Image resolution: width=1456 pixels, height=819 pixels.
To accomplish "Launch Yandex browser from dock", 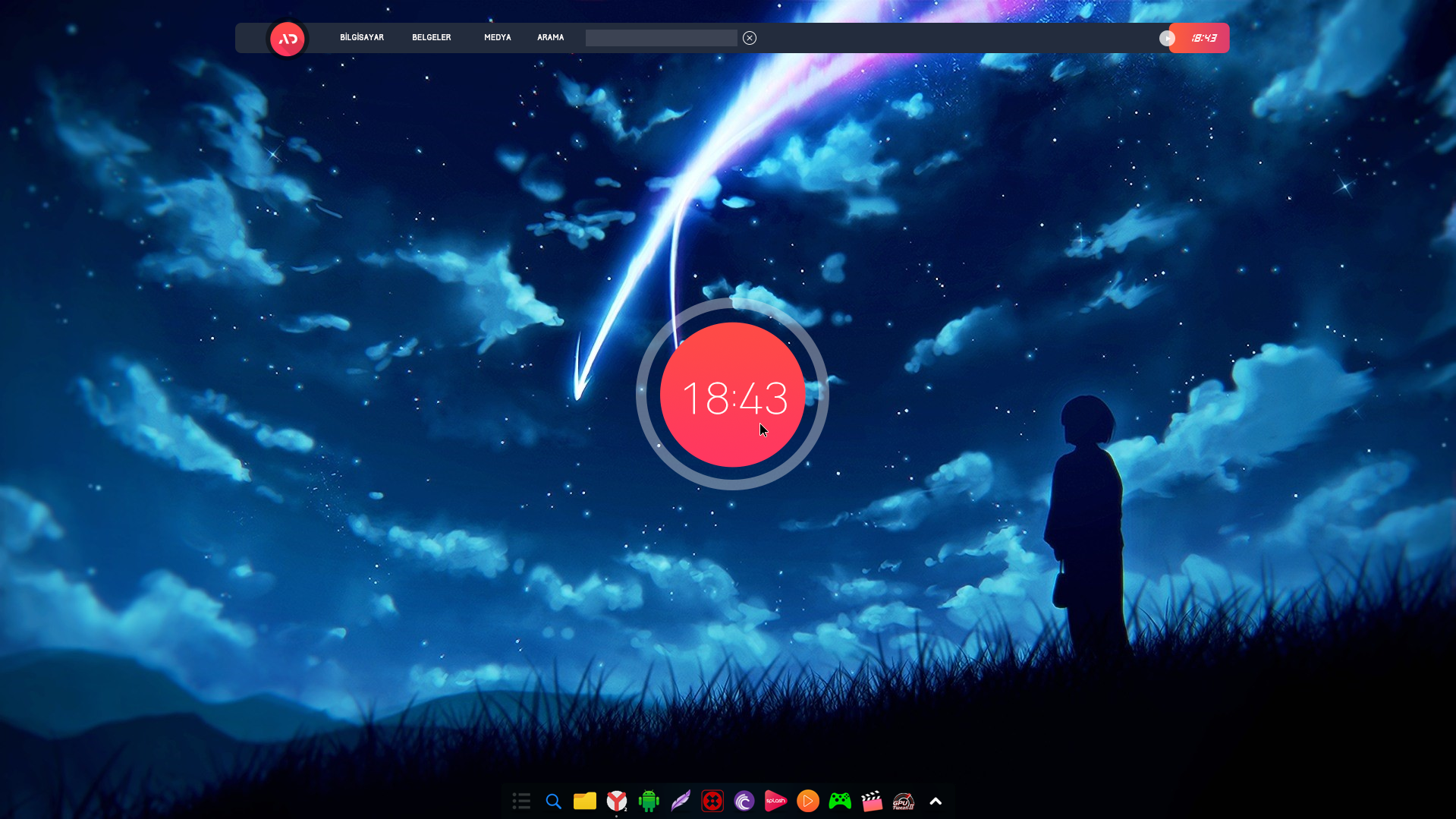I will click(x=617, y=801).
